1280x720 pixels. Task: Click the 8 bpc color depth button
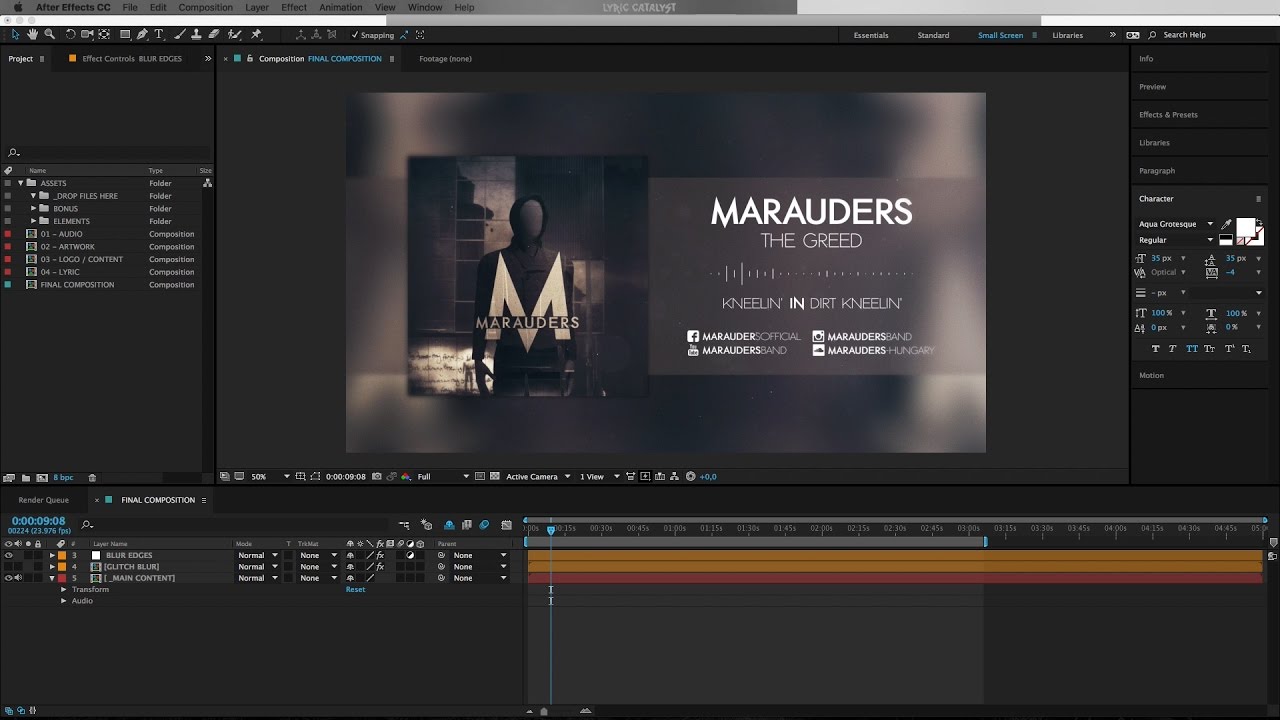(x=63, y=478)
